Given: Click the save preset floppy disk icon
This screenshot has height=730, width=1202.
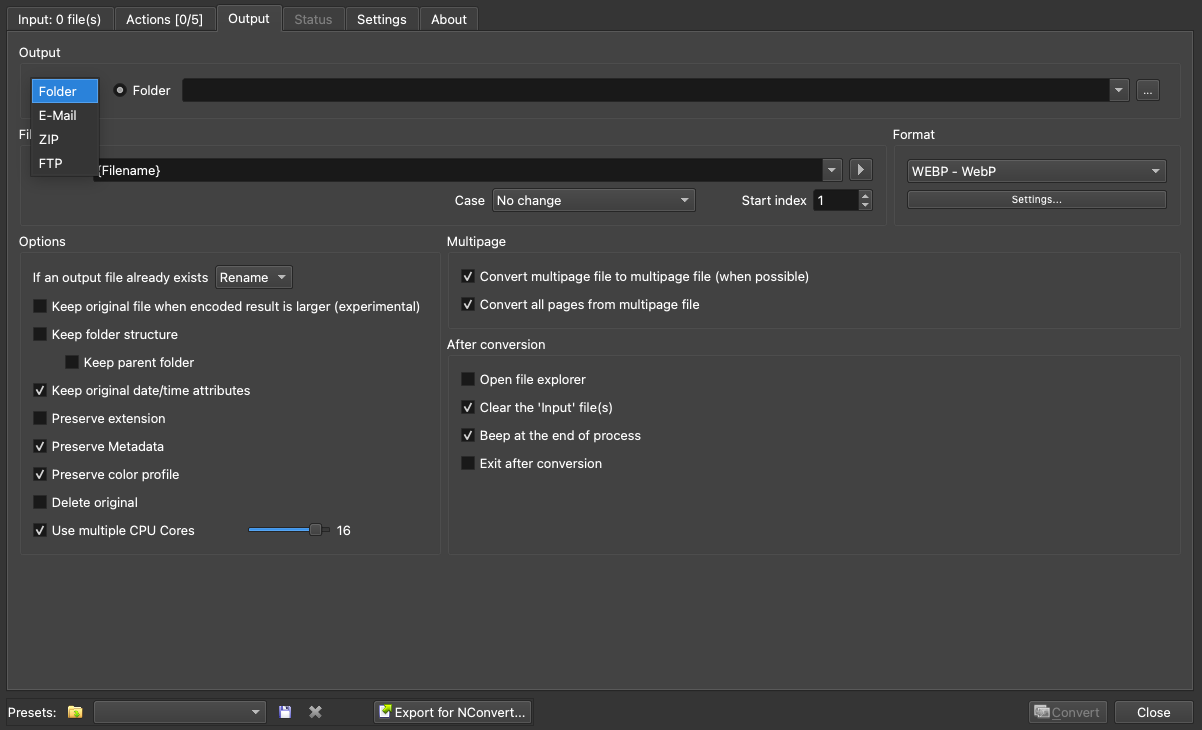Looking at the screenshot, I should (x=285, y=712).
